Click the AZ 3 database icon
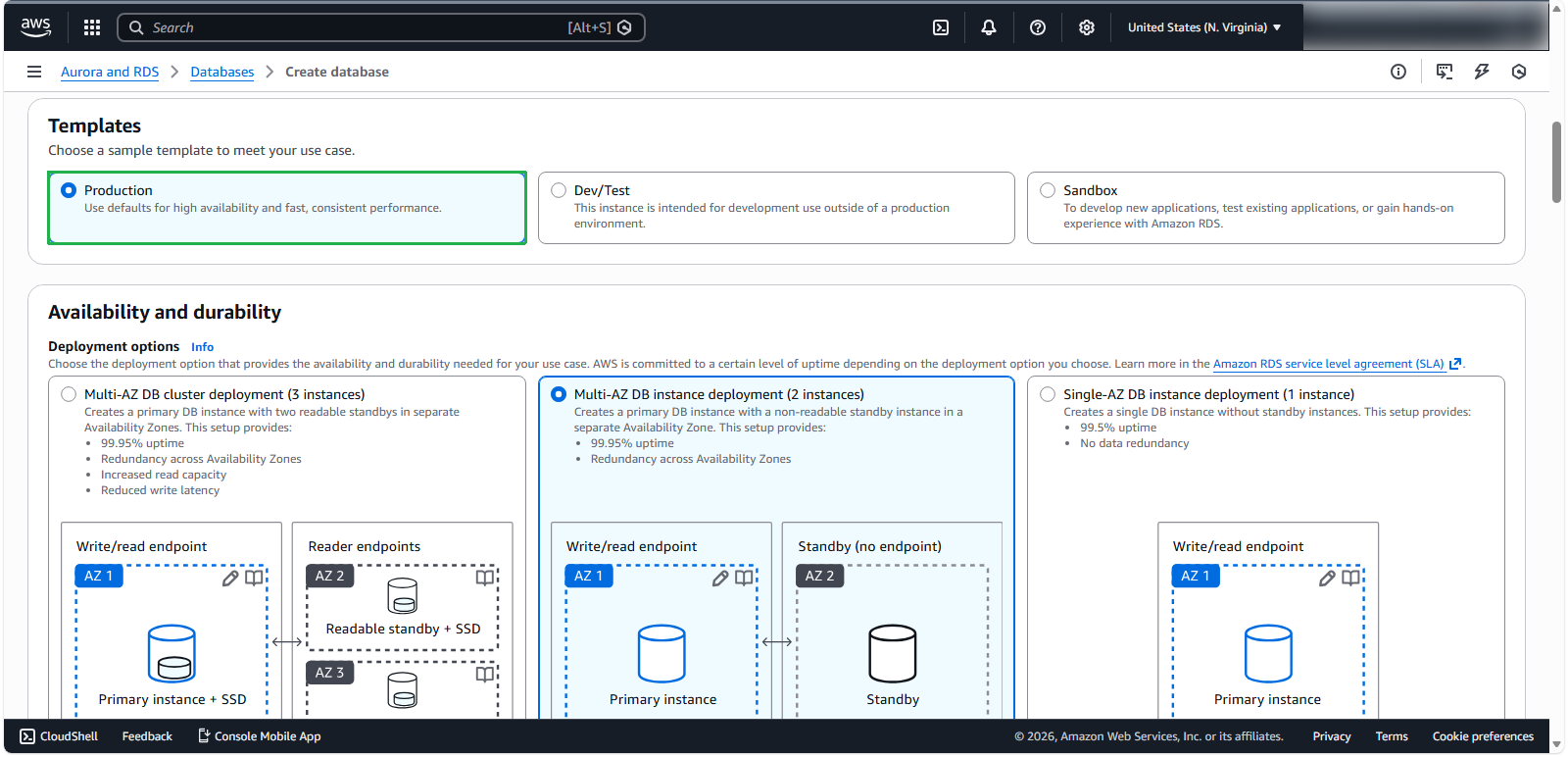The height and width of the screenshot is (757, 1568). click(403, 690)
